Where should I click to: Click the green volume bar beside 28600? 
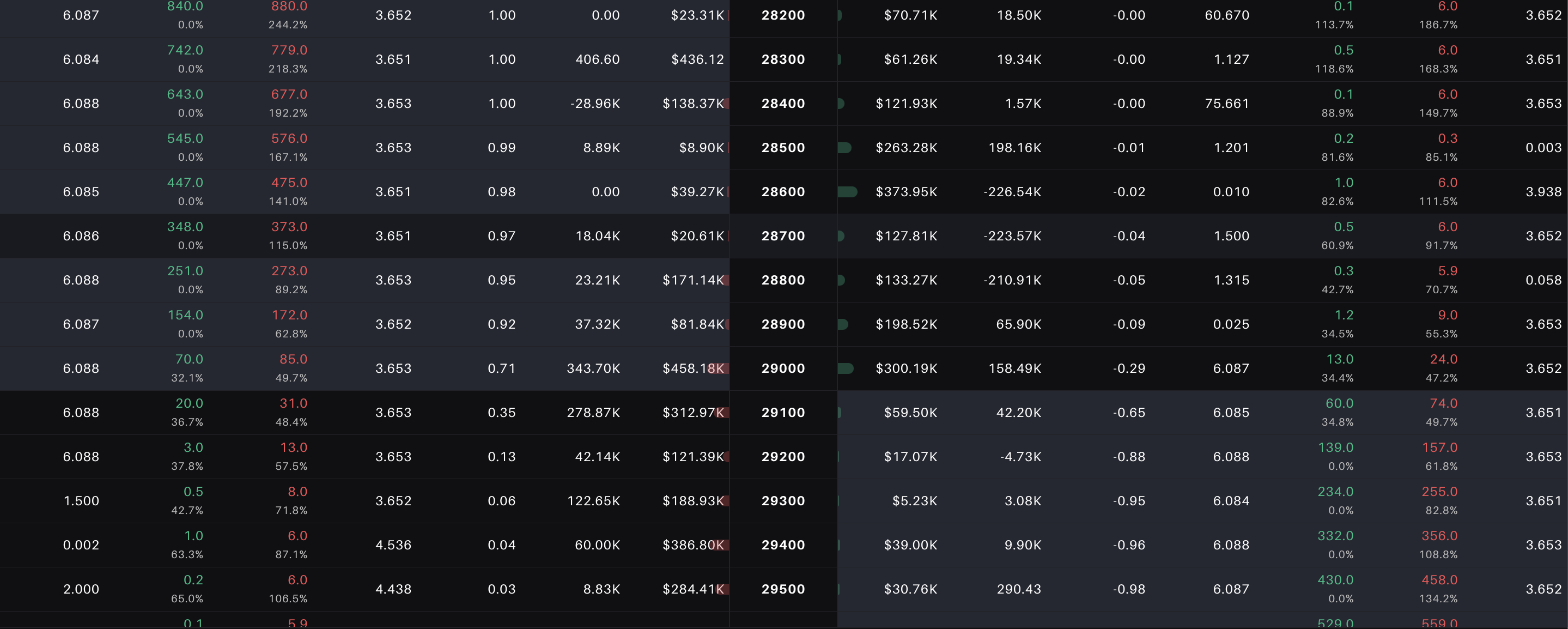click(847, 192)
